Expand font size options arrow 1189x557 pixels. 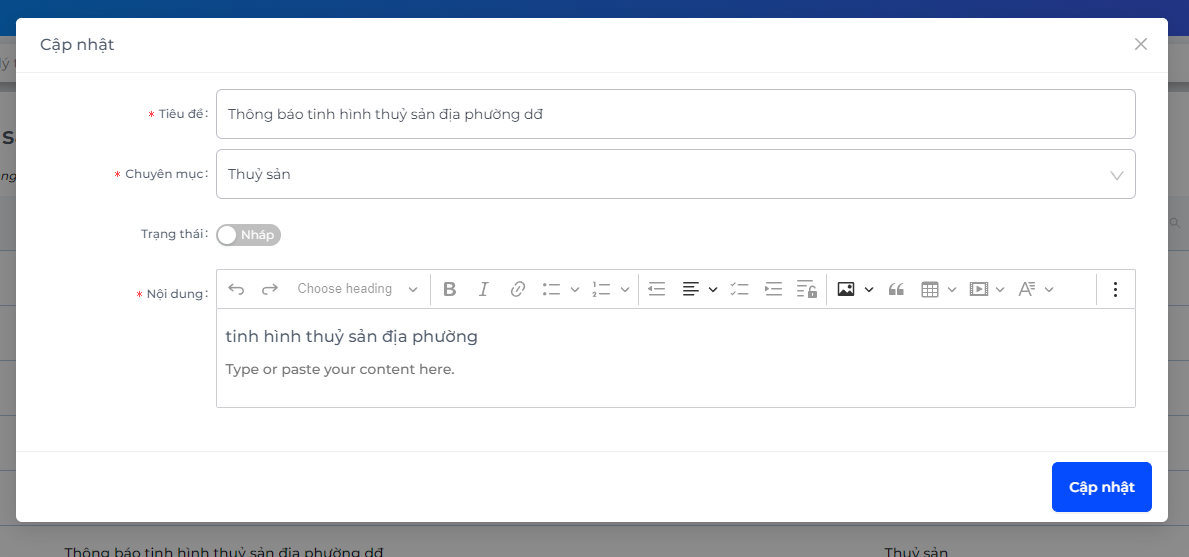(x=1049, y=289)
